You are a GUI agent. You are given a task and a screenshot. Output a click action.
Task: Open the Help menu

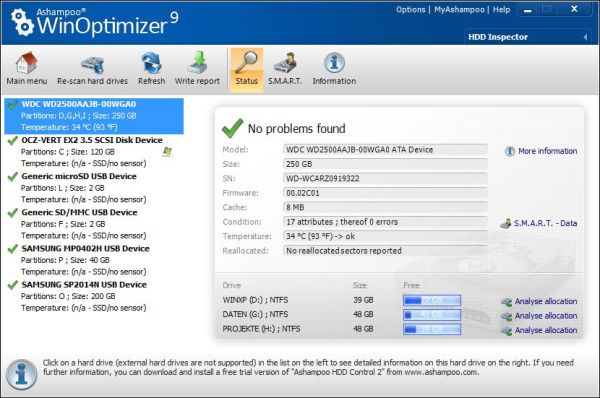(501, 10)
